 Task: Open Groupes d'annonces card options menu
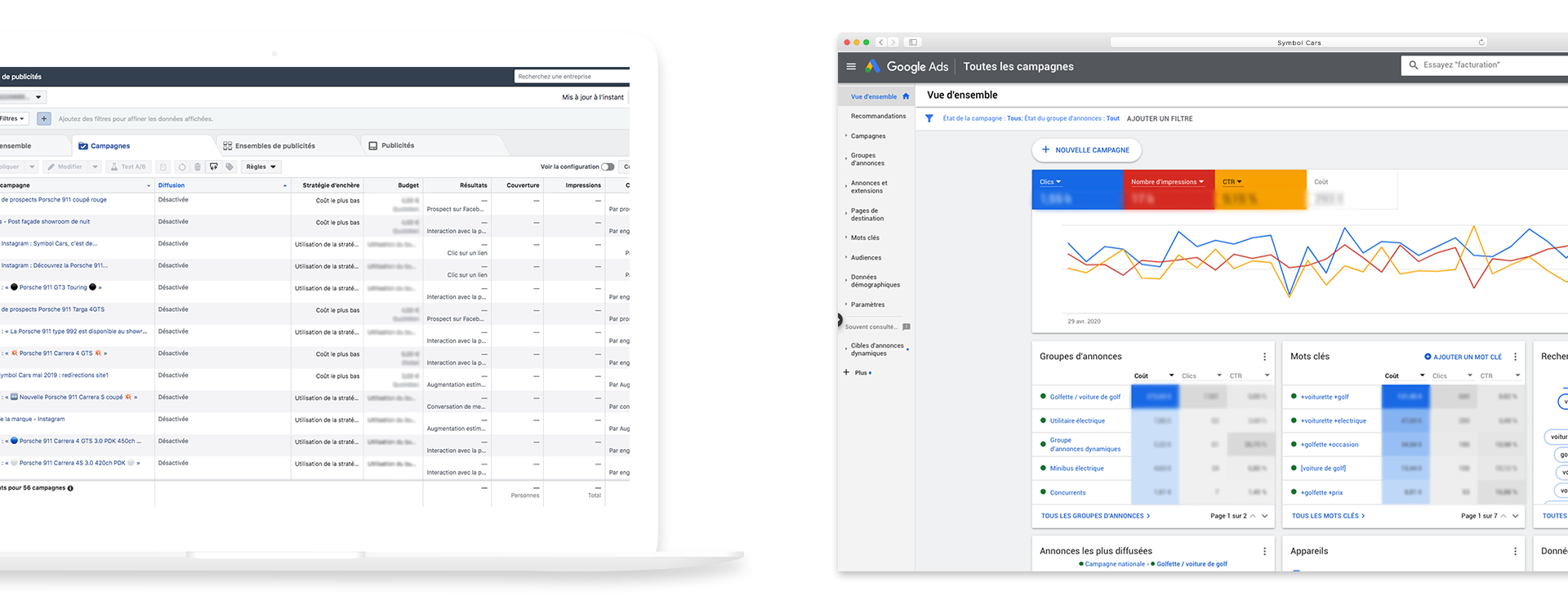coord(1265,357)
